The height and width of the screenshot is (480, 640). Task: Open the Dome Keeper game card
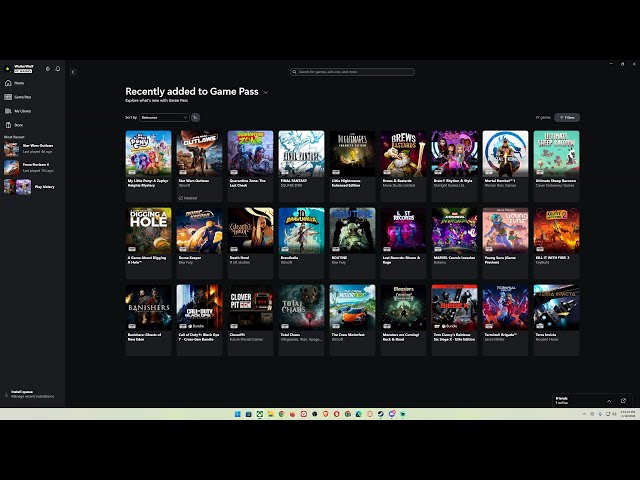pyautogui.click(x=200, y=243)
